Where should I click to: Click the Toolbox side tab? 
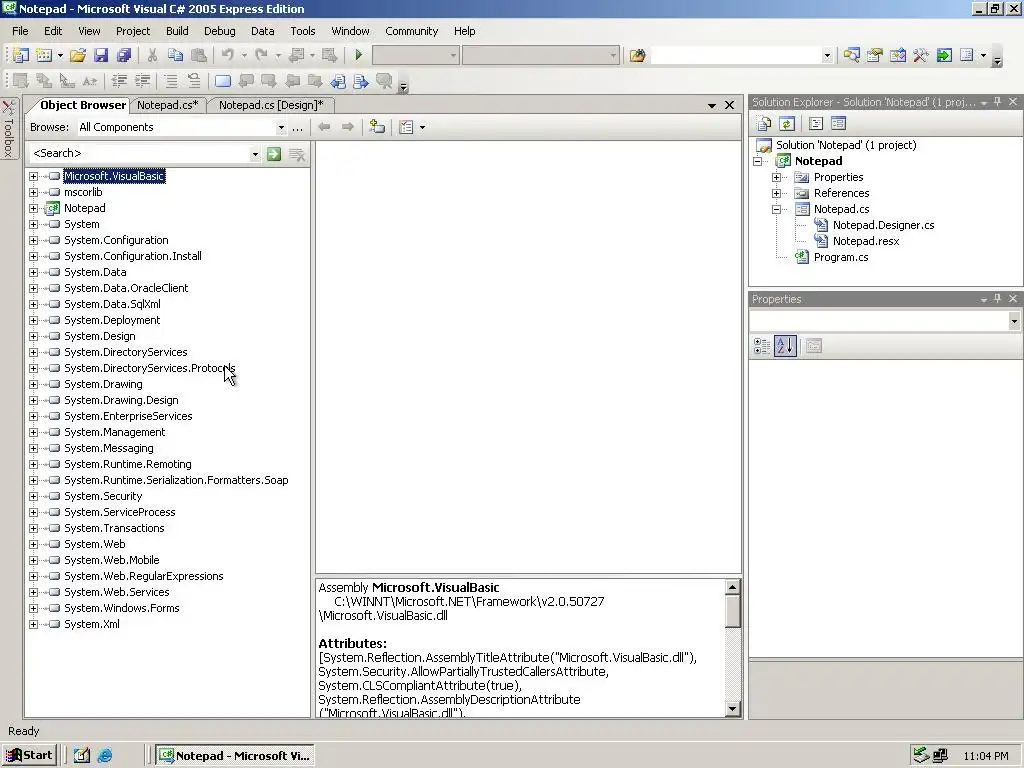8,129
